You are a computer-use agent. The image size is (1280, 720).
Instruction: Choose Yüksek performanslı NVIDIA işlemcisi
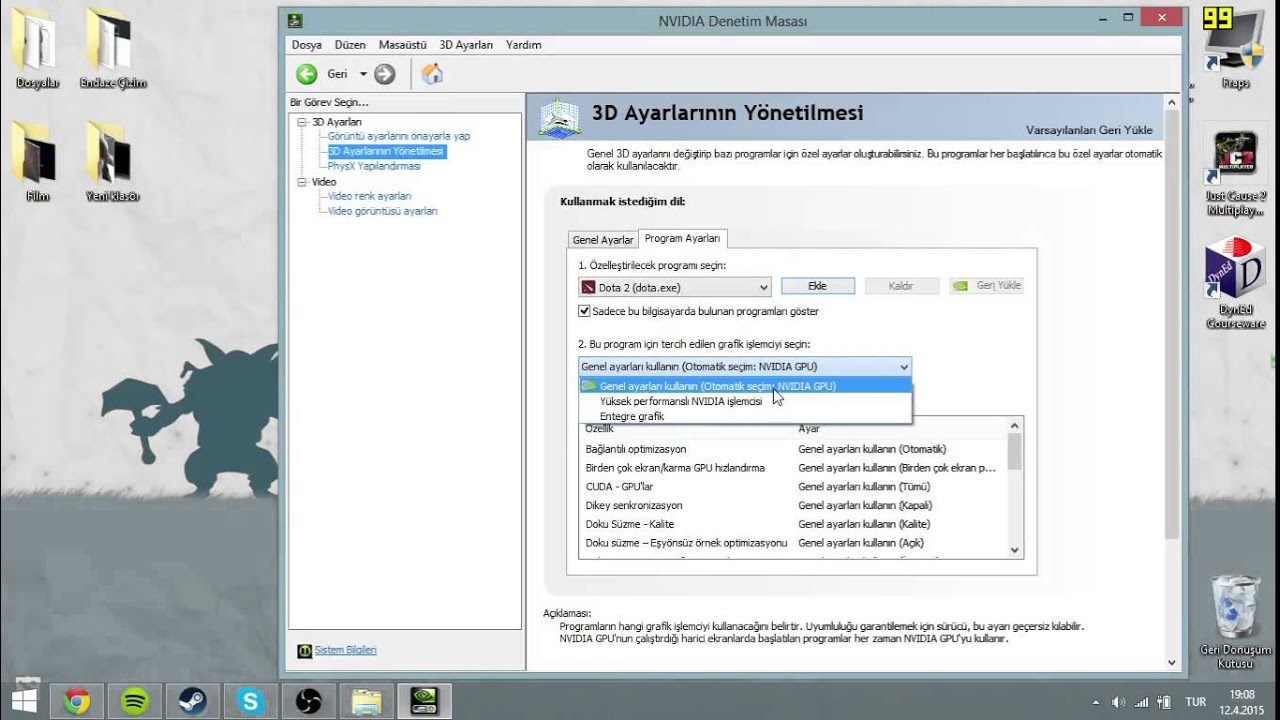tap(745, 401)
